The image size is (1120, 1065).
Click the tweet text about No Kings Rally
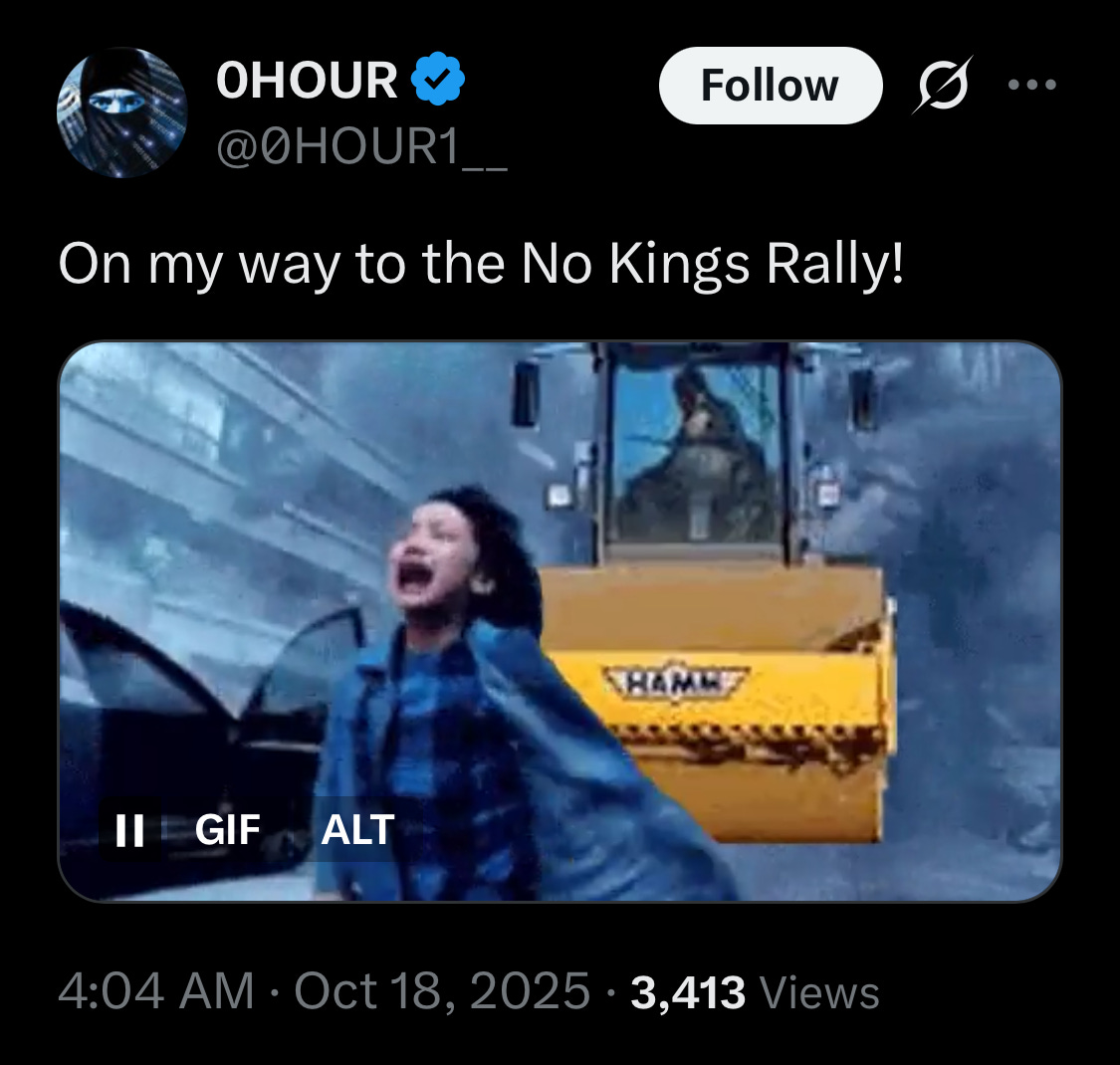point(482,265)
